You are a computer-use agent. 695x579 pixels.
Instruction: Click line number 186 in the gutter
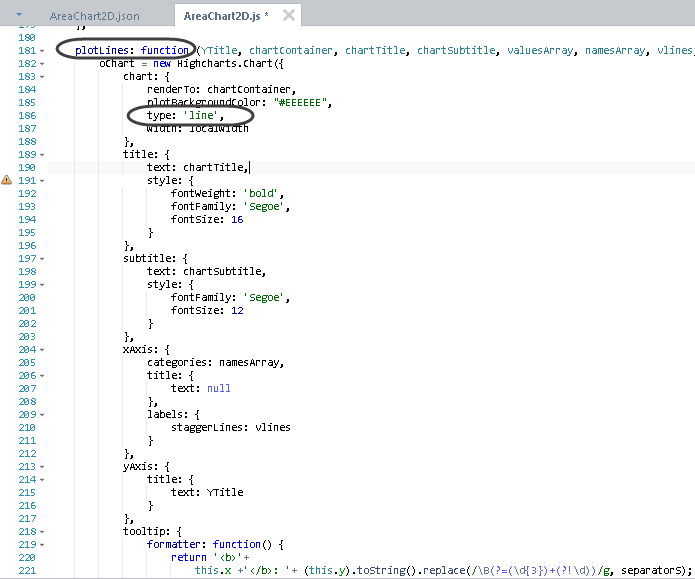[27, 116]
